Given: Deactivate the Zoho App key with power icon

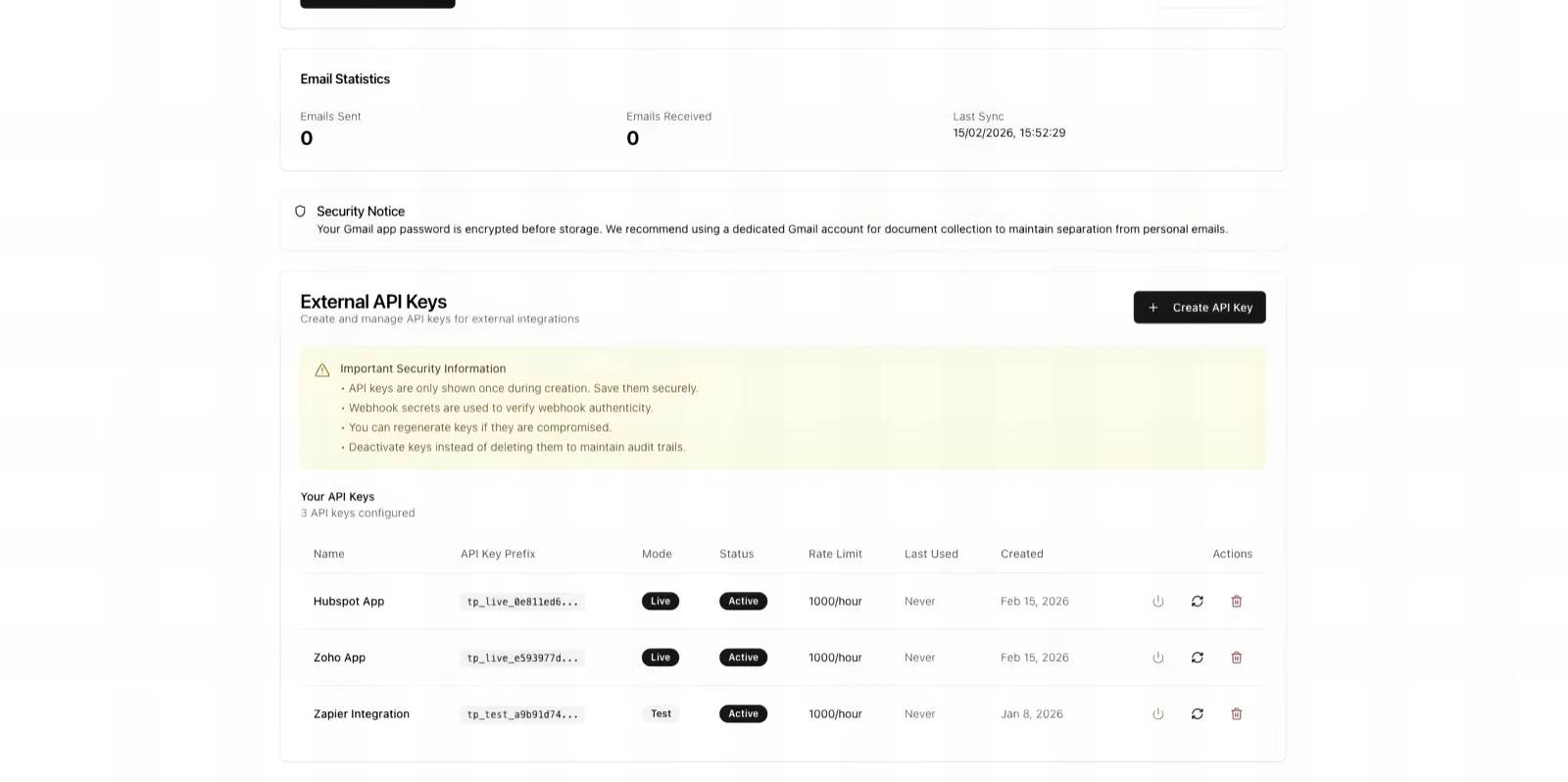Looking at the screenshot, I should [1157, 658].
